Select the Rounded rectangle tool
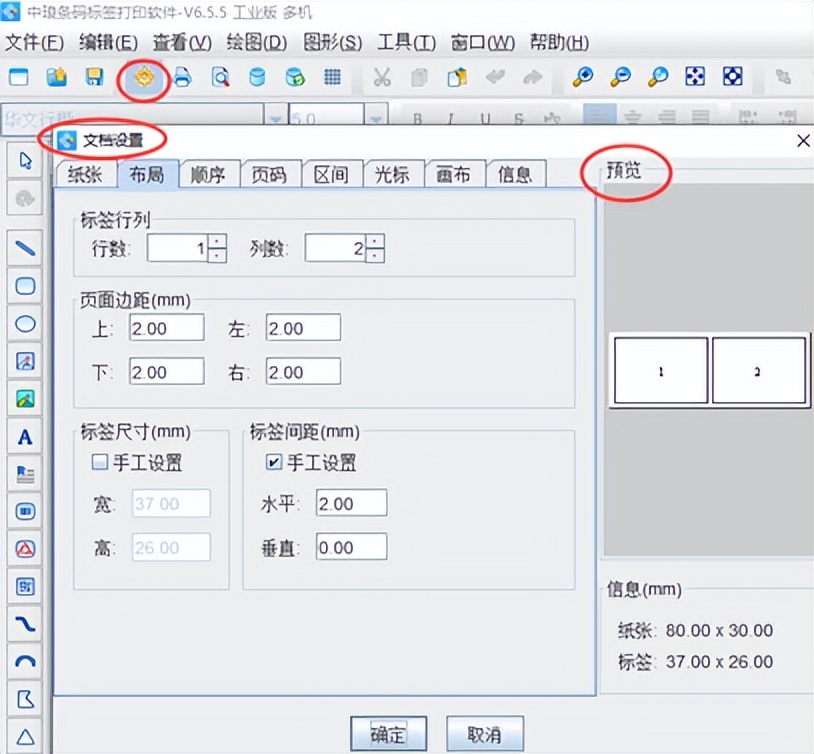 pyautogui.click(x=25, y=286)
